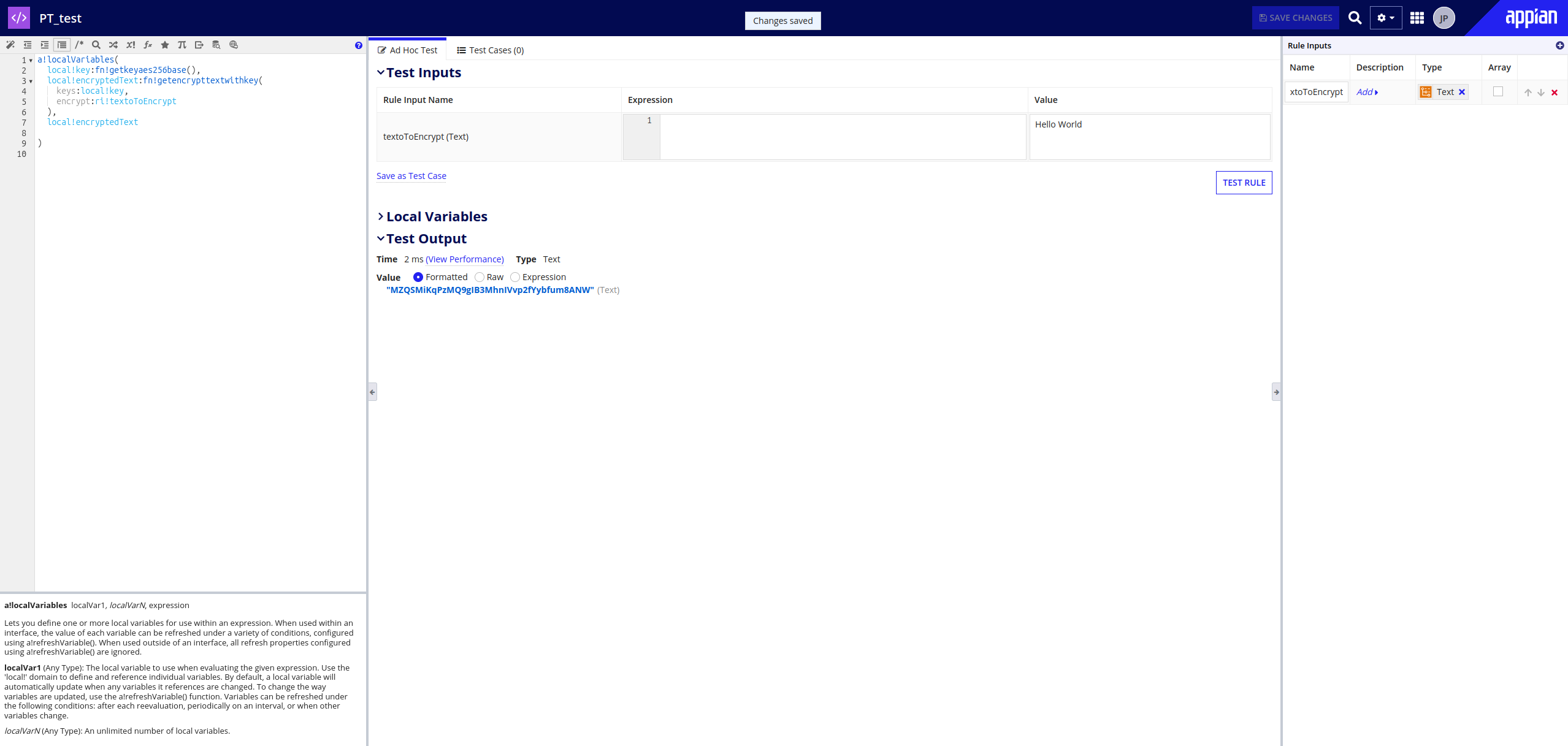This screenshot has width=1568, height=746.
Task: Click the shuffle arrows icon in editor toolbar
Action: (x=113, y=45)
